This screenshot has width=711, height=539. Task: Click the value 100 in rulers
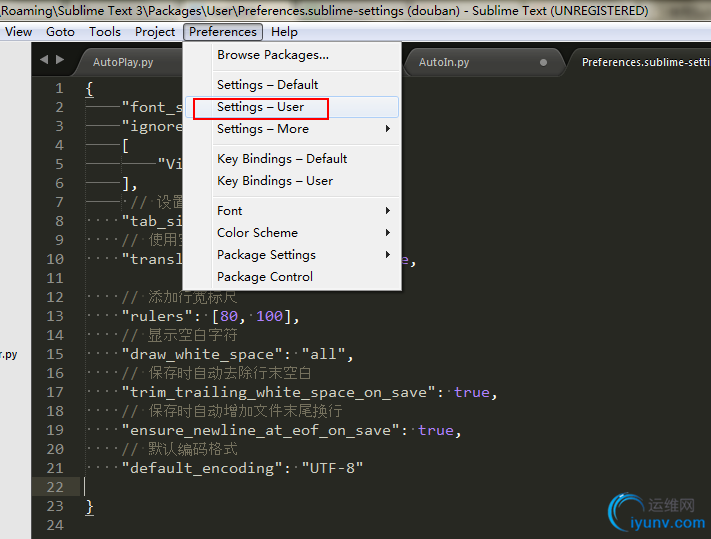[269, 316]
